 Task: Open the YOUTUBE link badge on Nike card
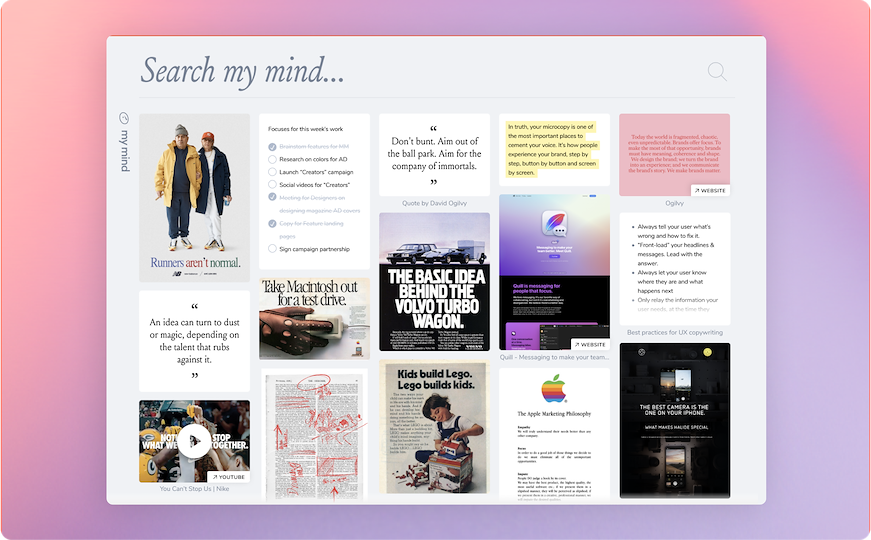[x=228, y=477]
